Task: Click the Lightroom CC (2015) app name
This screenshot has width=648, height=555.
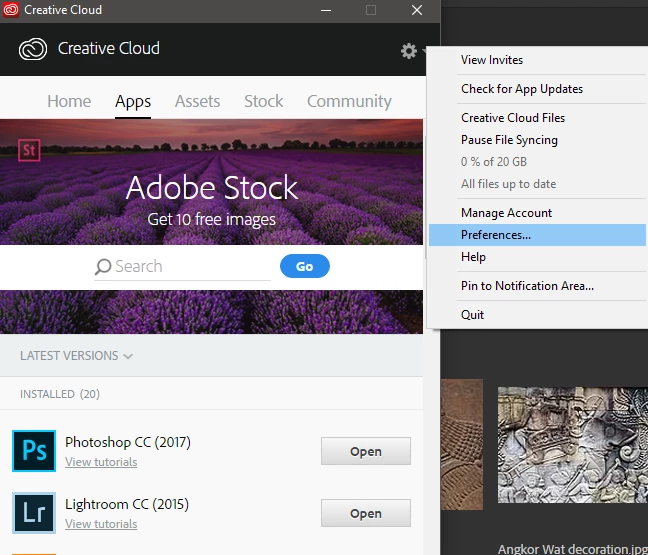Action: pyautogui.click(x=127, y=504)
